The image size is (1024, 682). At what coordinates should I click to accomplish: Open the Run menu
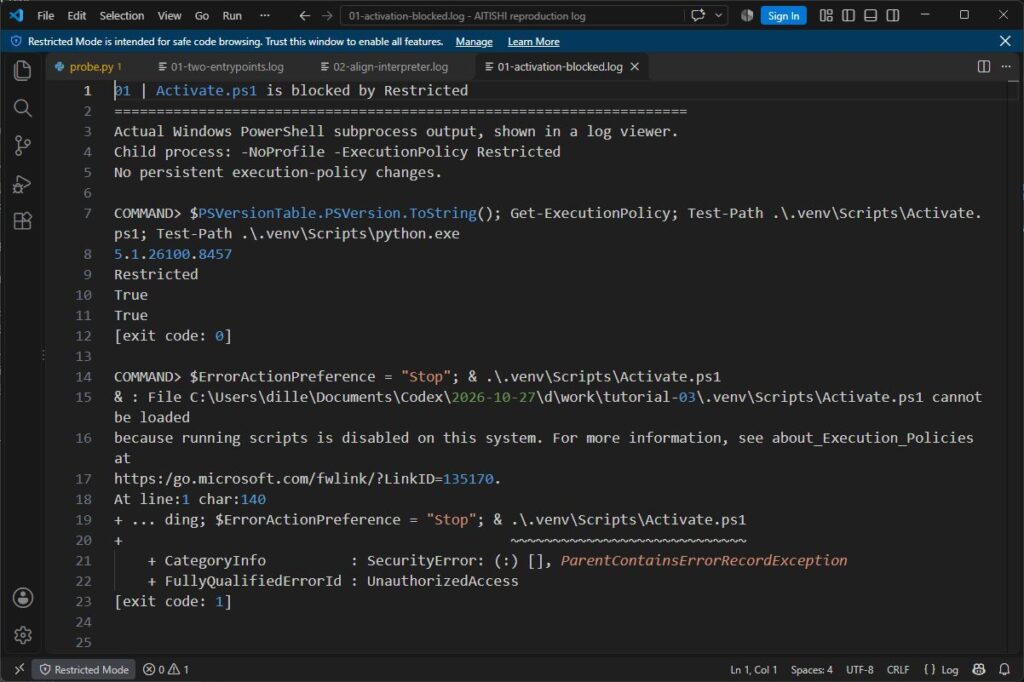(232, 16)
